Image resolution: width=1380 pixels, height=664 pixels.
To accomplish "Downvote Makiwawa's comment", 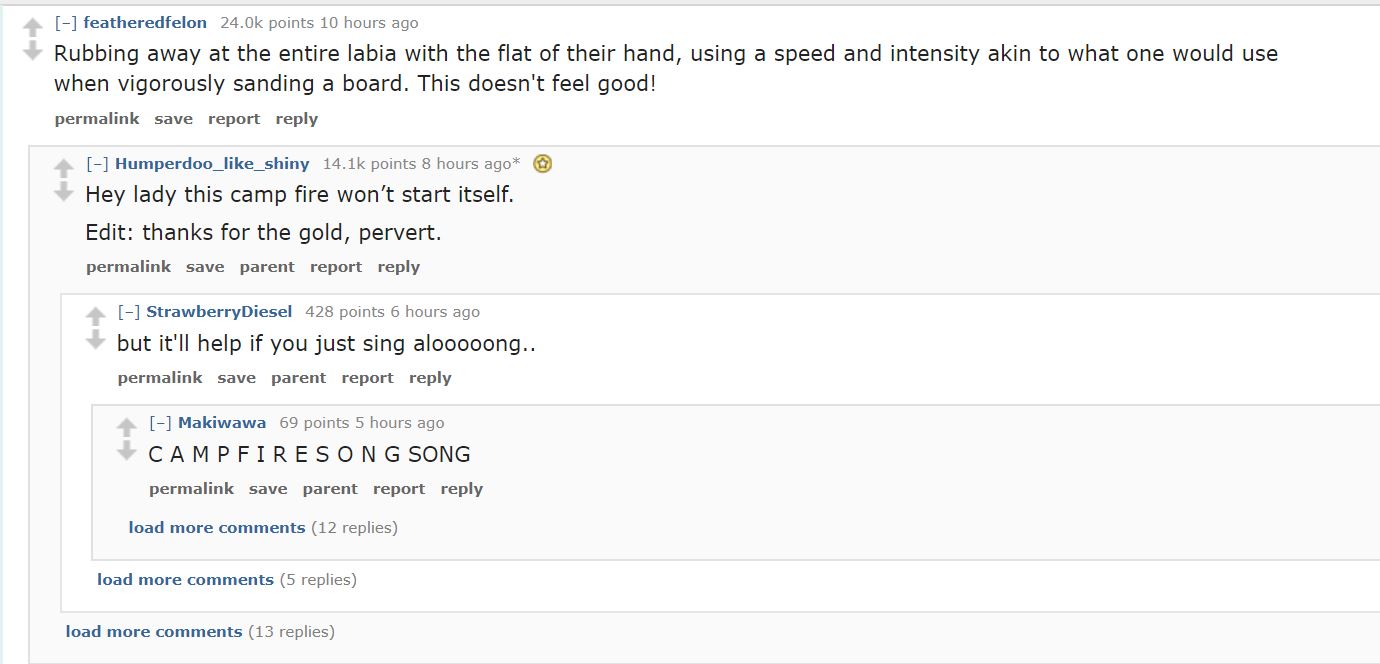I will 127,451.
